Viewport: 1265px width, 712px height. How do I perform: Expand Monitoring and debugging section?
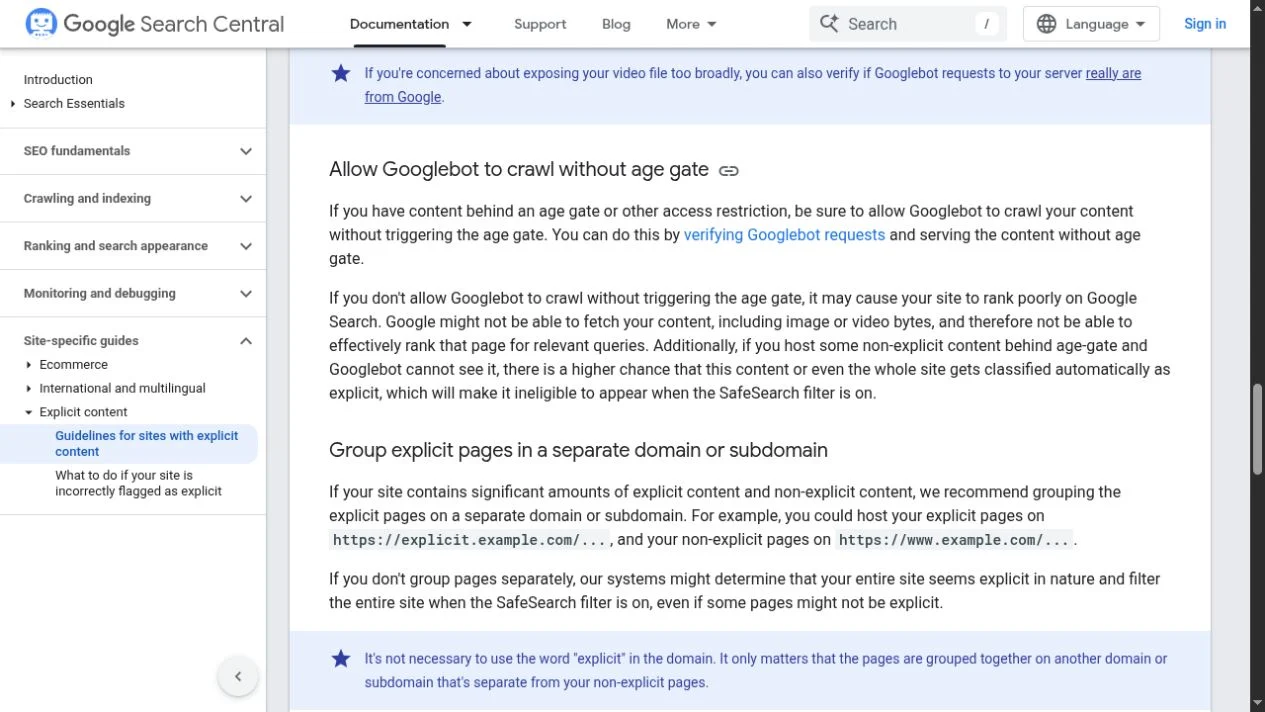pos(133,293)
